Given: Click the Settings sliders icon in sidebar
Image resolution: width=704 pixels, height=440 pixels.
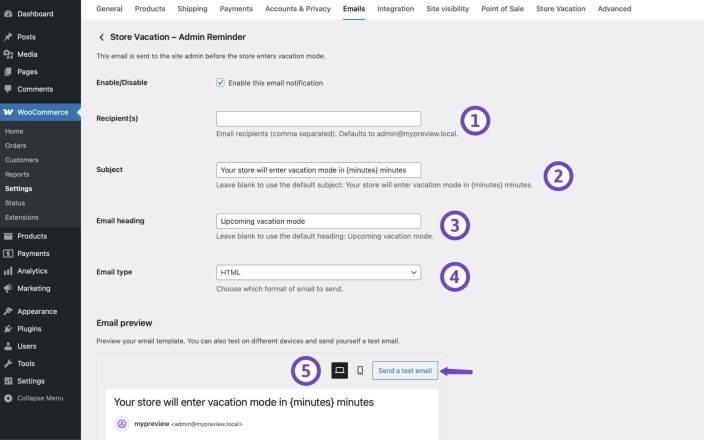Looking at the screenshot, I should [8, 381].
